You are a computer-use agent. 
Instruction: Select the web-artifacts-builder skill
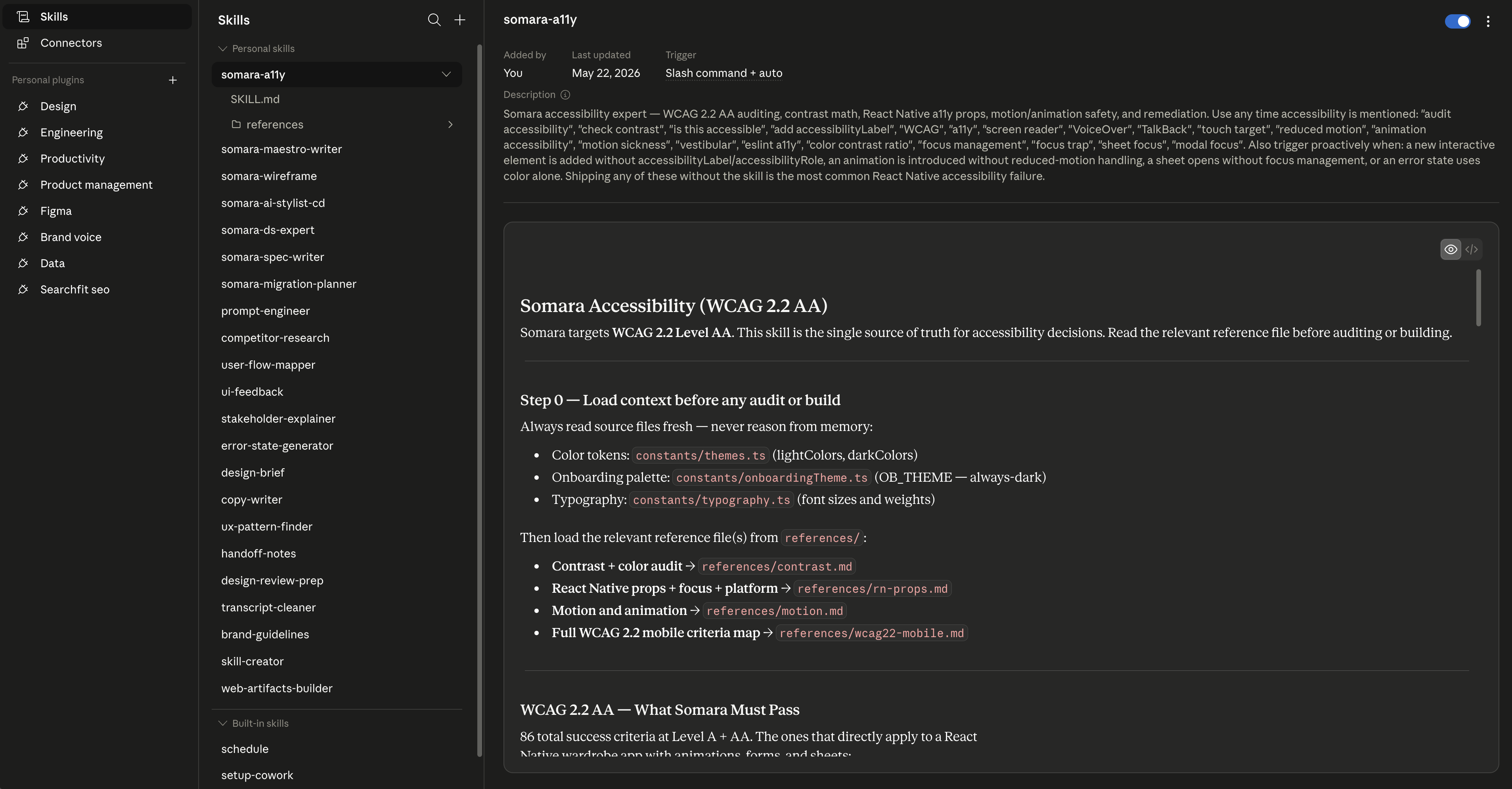coord(337,689)
